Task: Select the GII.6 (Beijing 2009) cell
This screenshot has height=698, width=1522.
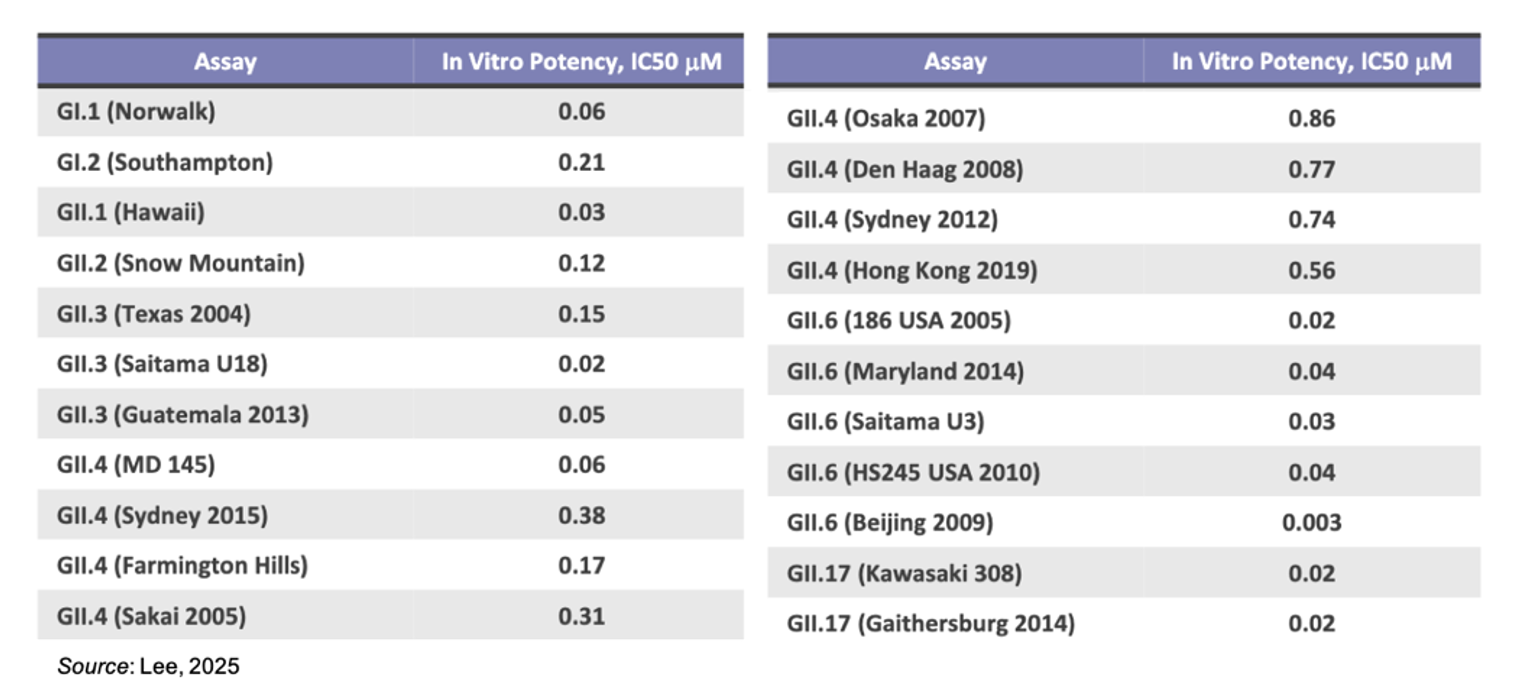Action: [890, 522]
